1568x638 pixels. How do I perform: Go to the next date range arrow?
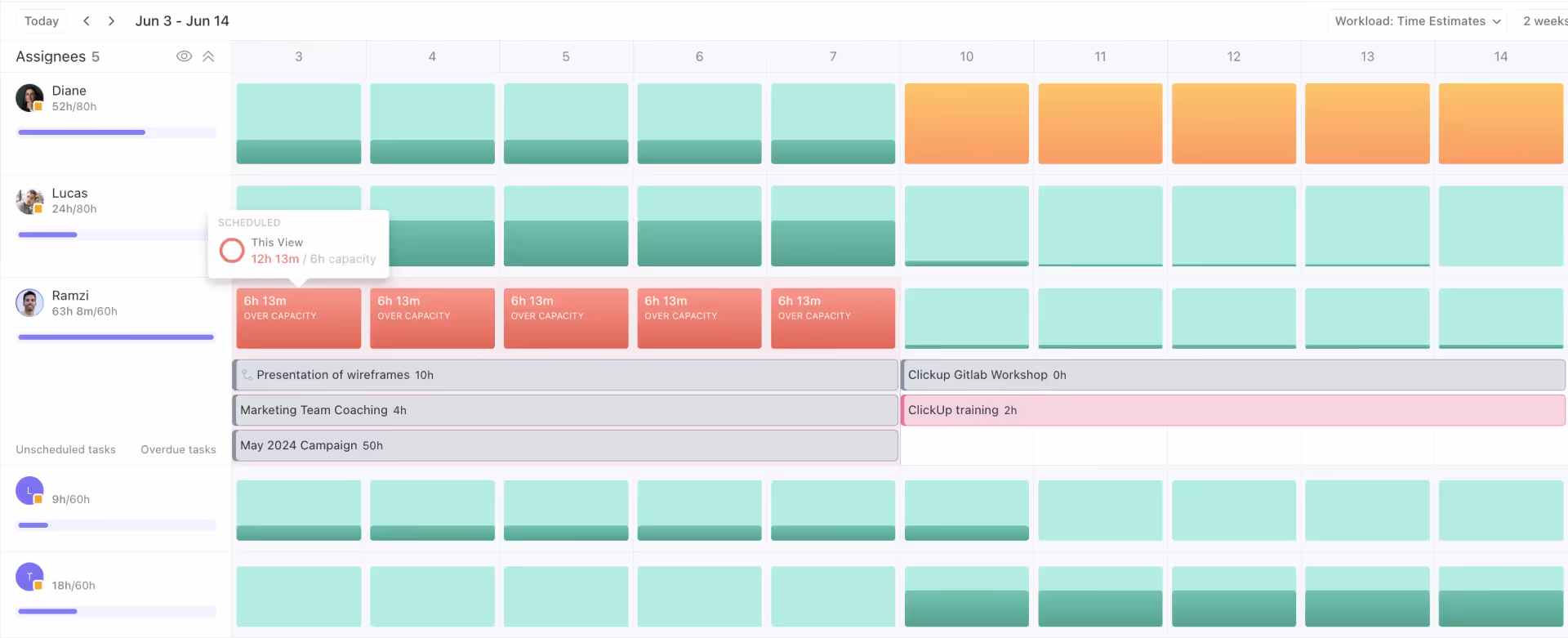111,21
